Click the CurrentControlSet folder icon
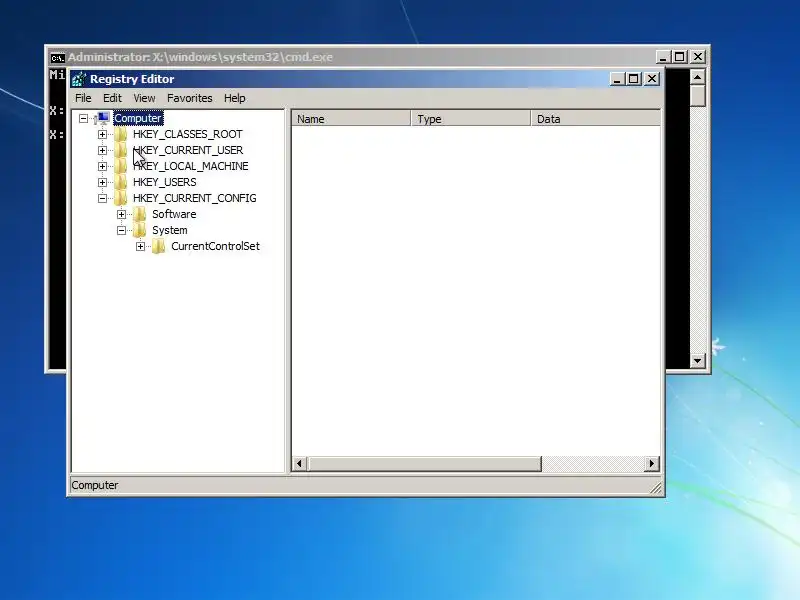 point(159,246)
